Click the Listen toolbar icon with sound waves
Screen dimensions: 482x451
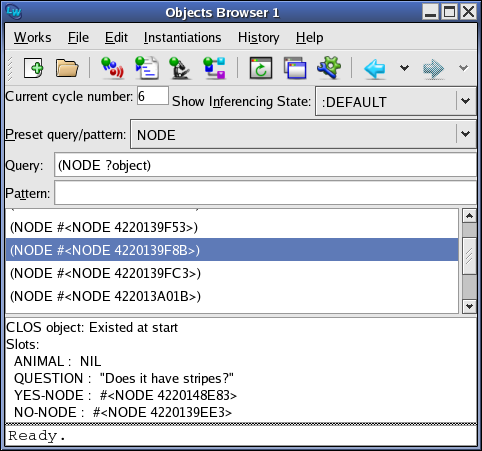click(112, 68)
